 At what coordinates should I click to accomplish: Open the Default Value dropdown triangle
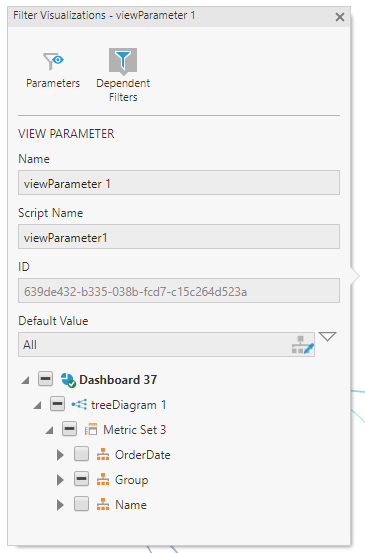coord(327,336)
